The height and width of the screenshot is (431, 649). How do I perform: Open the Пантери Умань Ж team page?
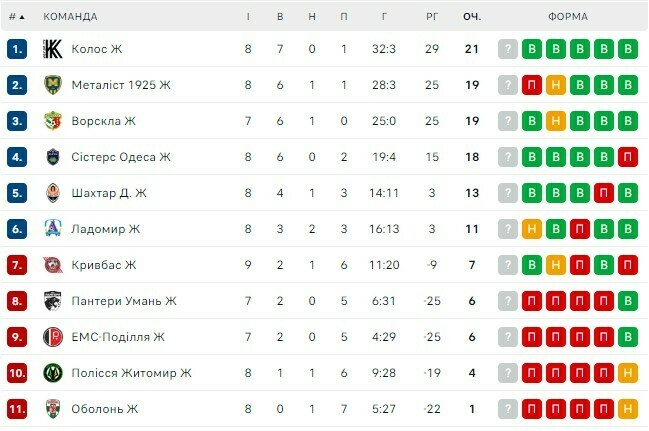tap(124, 301)
